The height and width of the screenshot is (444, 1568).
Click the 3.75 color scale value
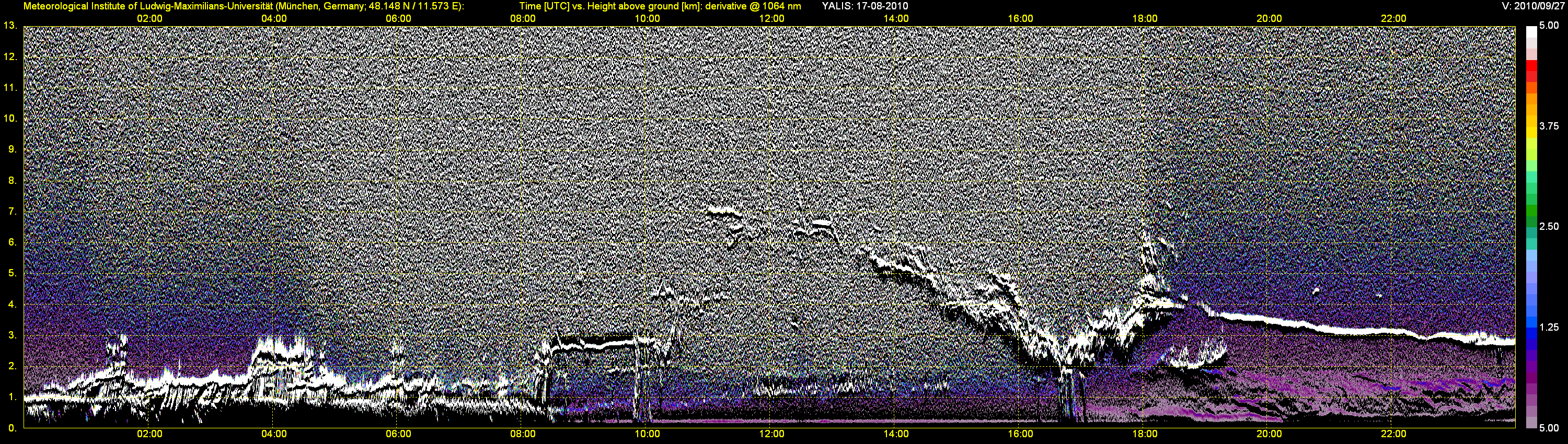coord(1549,126)
